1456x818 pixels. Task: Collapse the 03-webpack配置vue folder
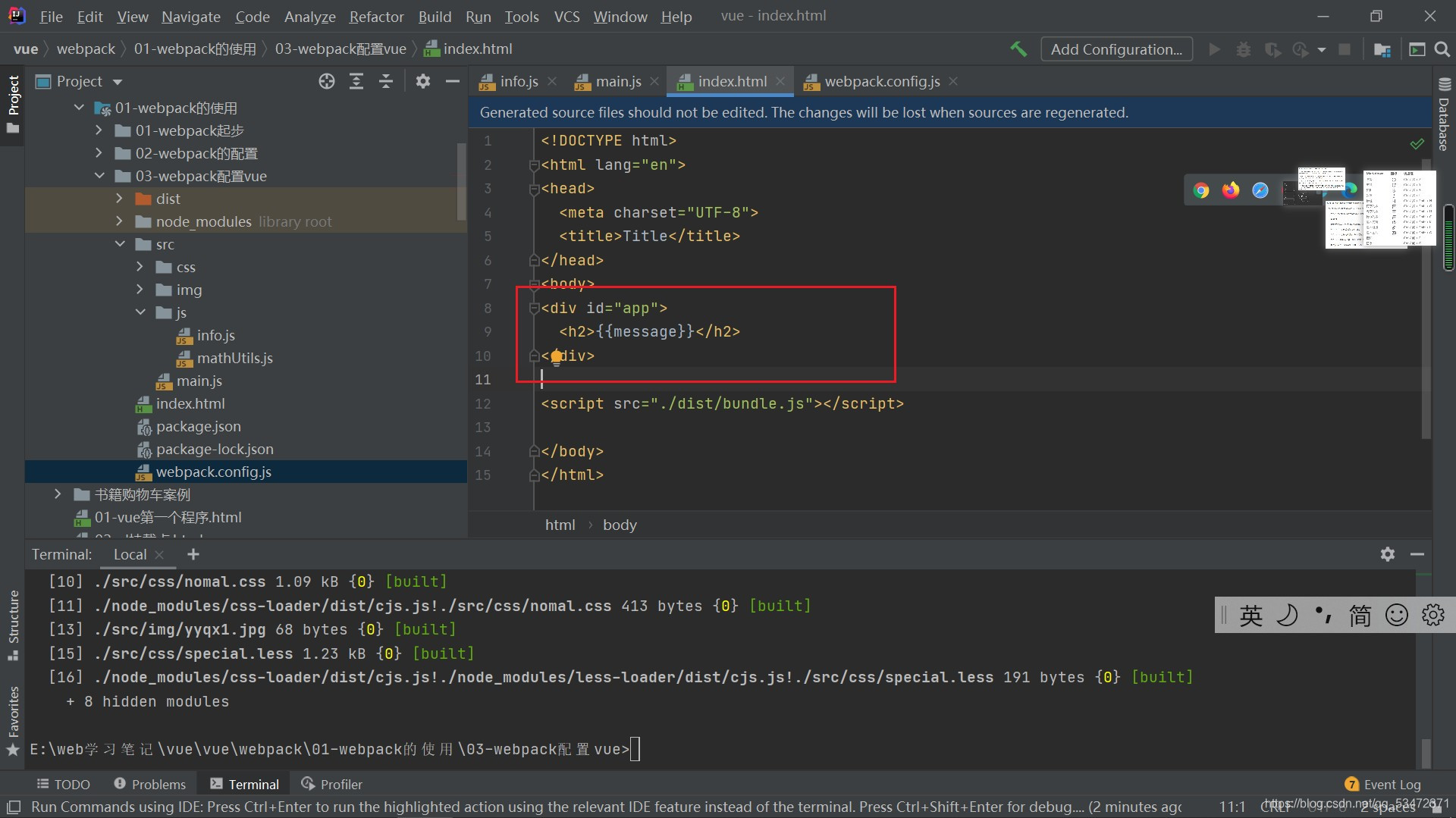(99, 176)
